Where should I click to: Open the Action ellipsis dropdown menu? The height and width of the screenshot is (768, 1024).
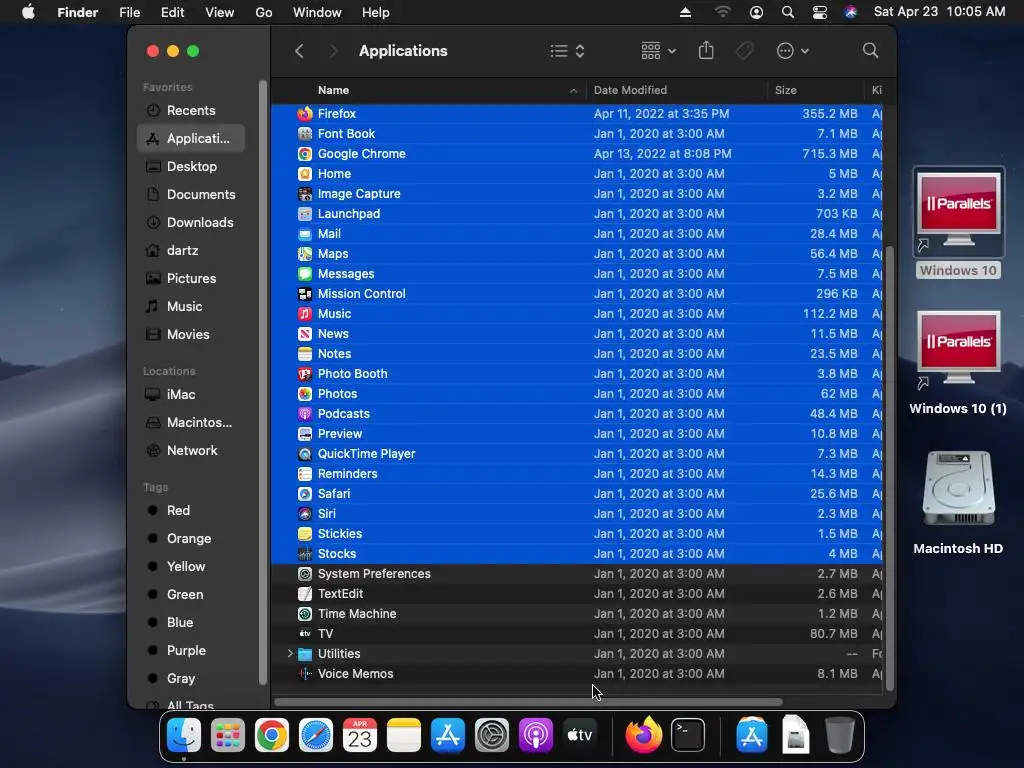(x=793, y=51)
